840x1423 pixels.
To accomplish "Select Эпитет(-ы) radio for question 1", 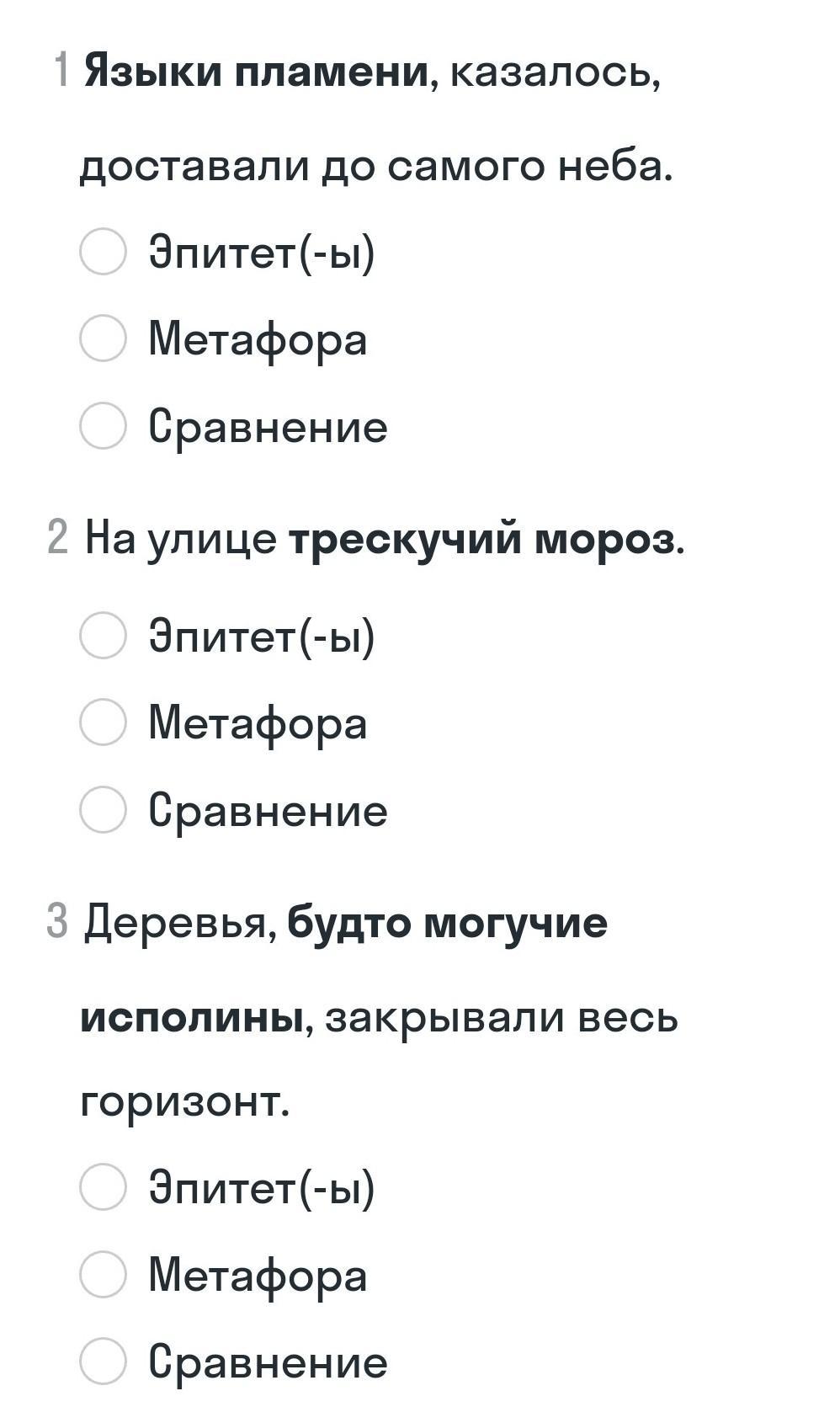I will click(103, 251).
